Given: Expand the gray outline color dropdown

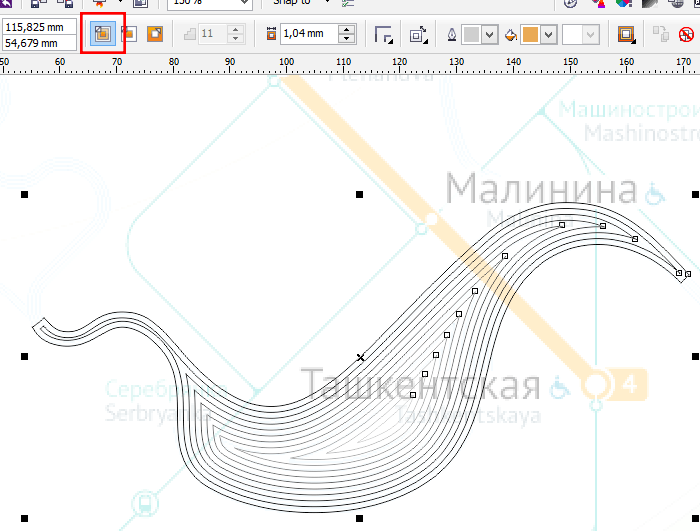Looking at the screenshot, I should pos(489,35).
